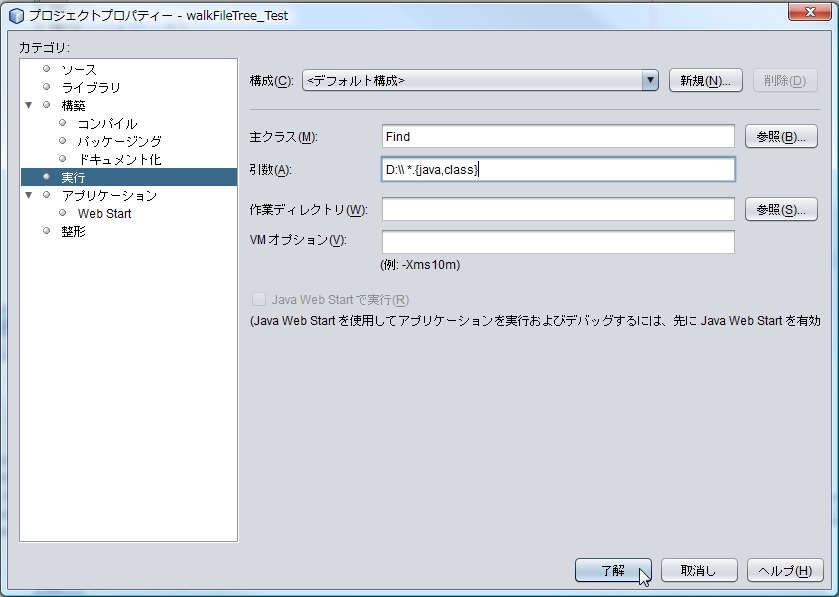Viewport: 839px width, 597px height.
Task: Close the project properties dialog
Action: (803, 13)
